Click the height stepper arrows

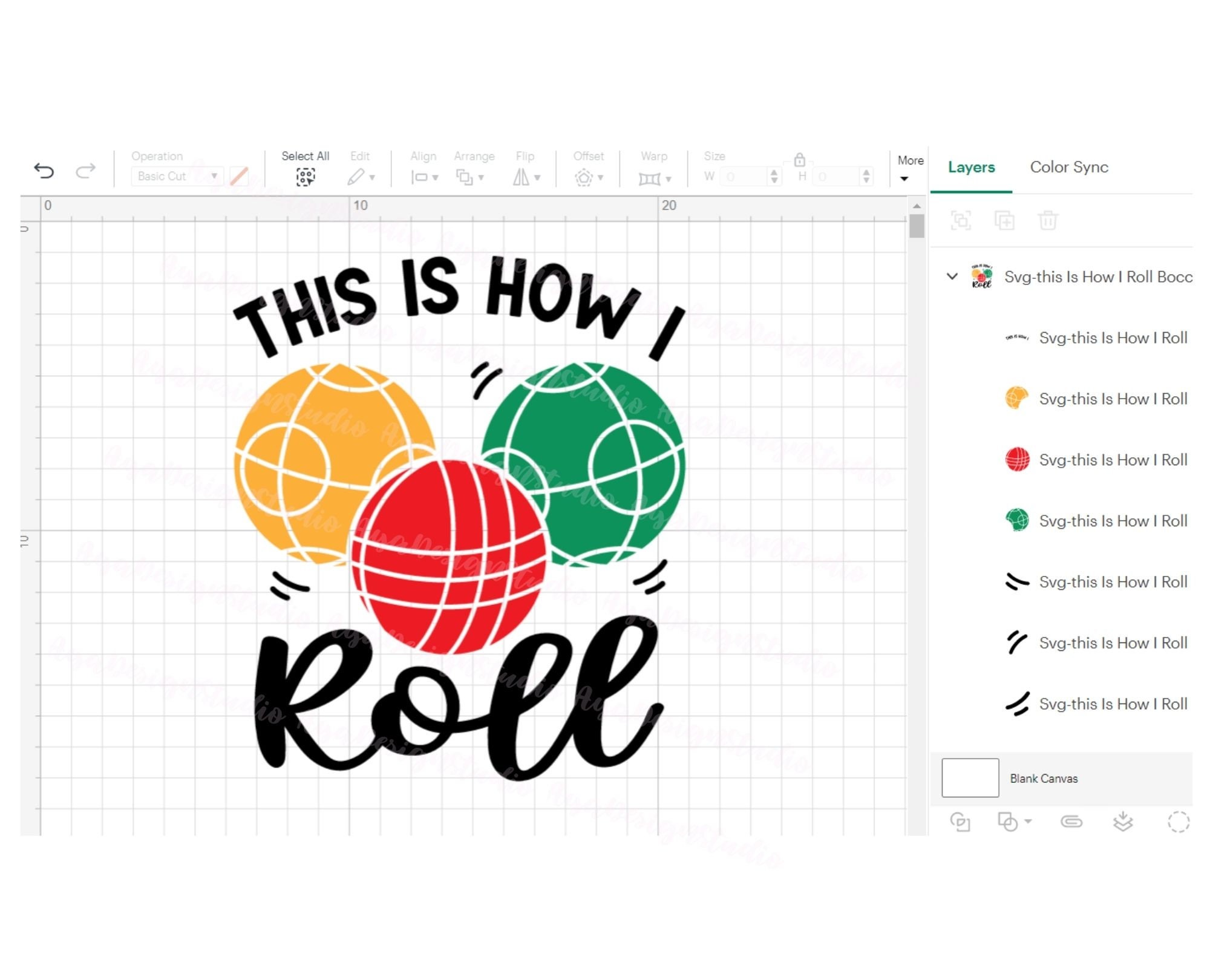coord(866,177)
